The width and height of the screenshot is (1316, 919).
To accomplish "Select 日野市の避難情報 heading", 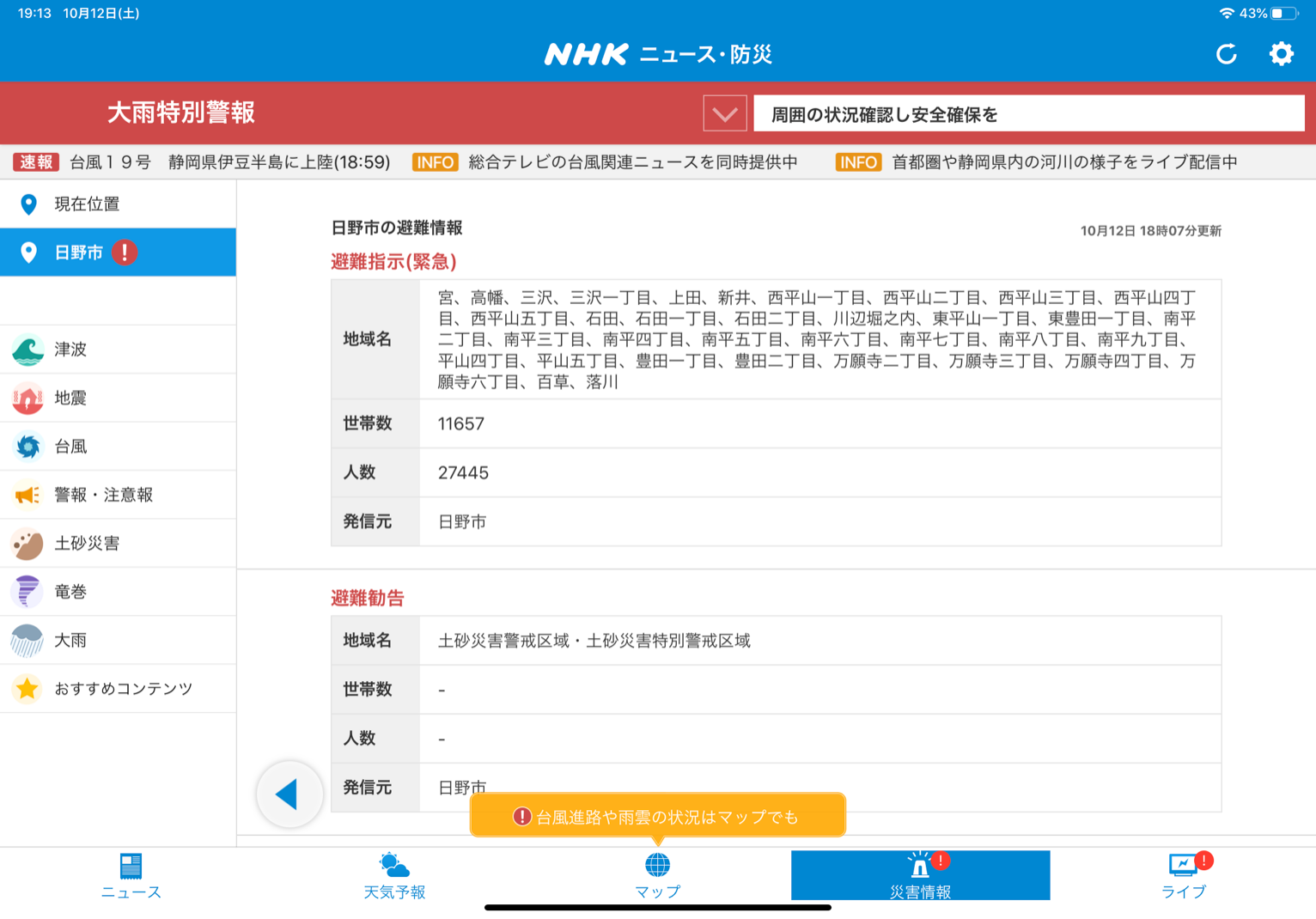I will pos(397,228).
